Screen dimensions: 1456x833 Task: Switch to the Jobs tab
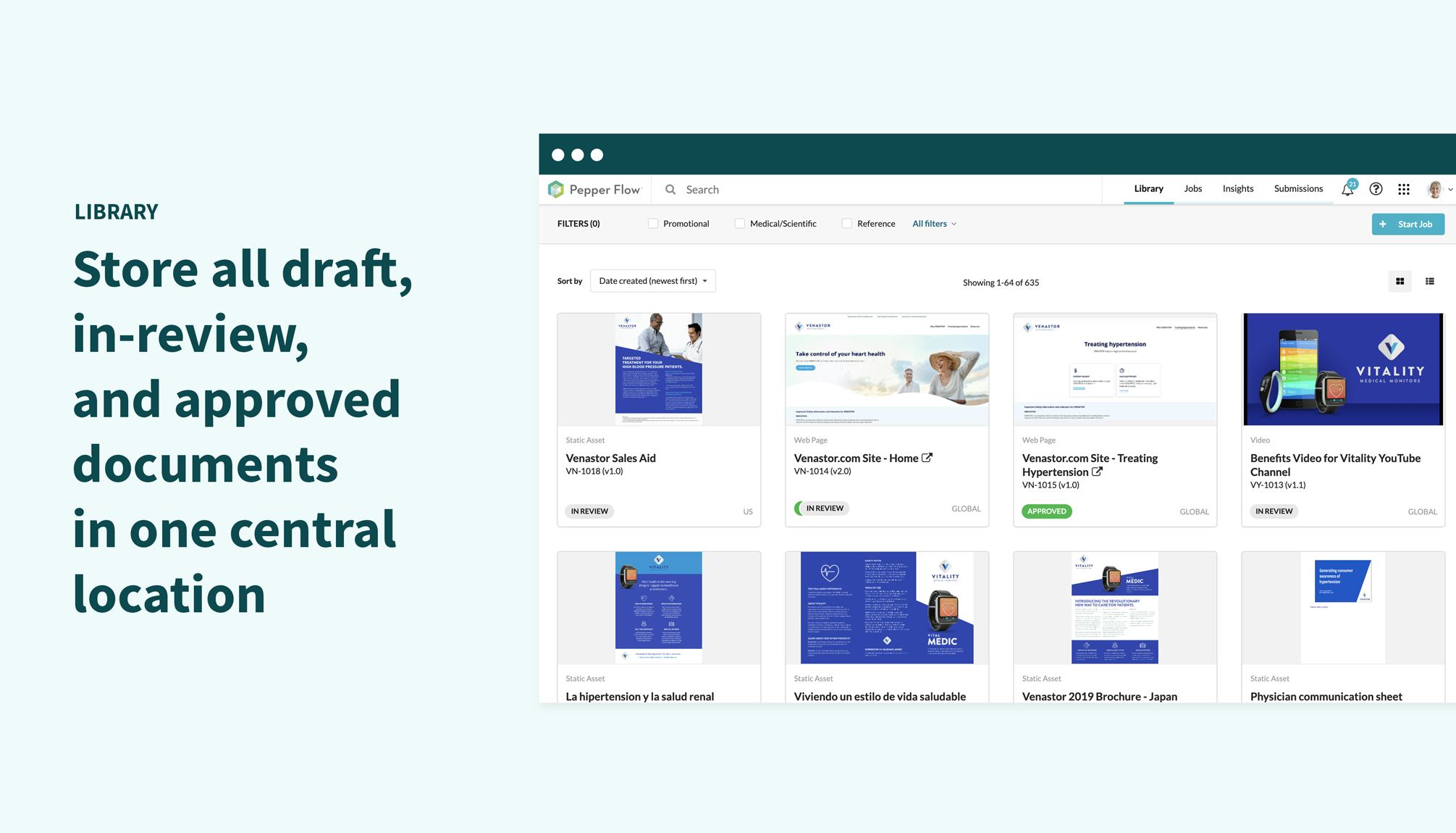pyautogui.click(x=1193, y=189)
